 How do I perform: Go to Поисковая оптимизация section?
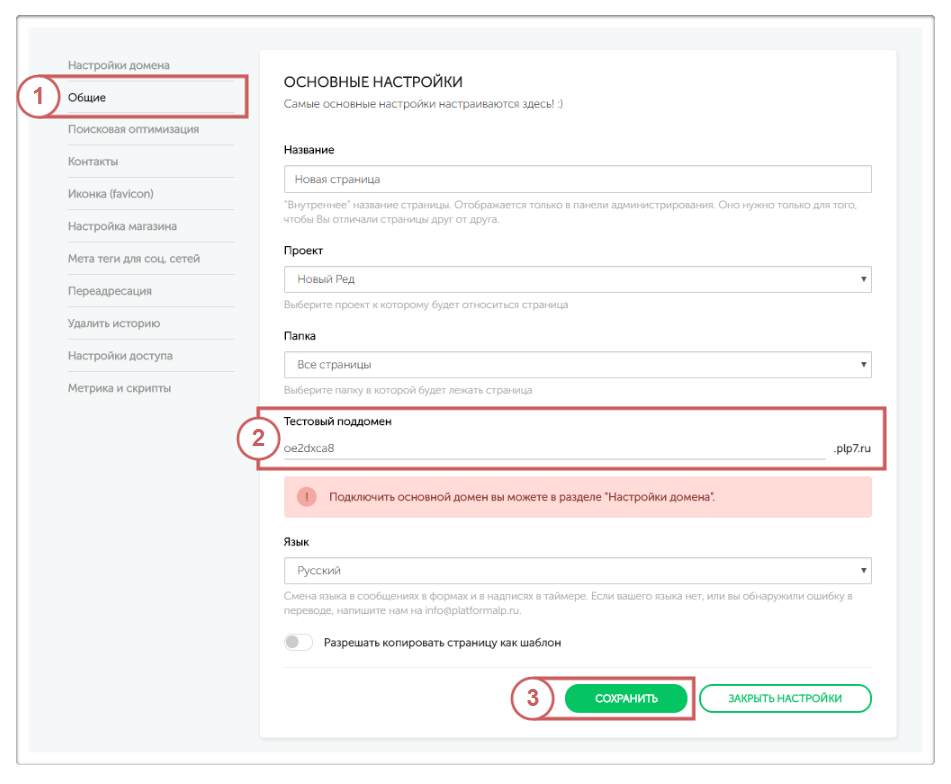(x=133, y=129)
